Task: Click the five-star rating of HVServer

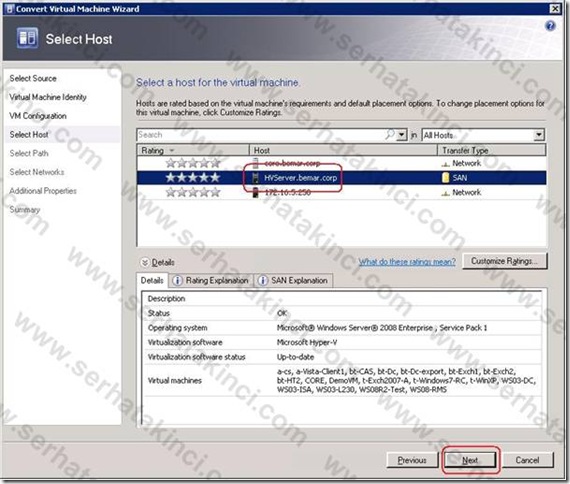Action: click(193, 178)
